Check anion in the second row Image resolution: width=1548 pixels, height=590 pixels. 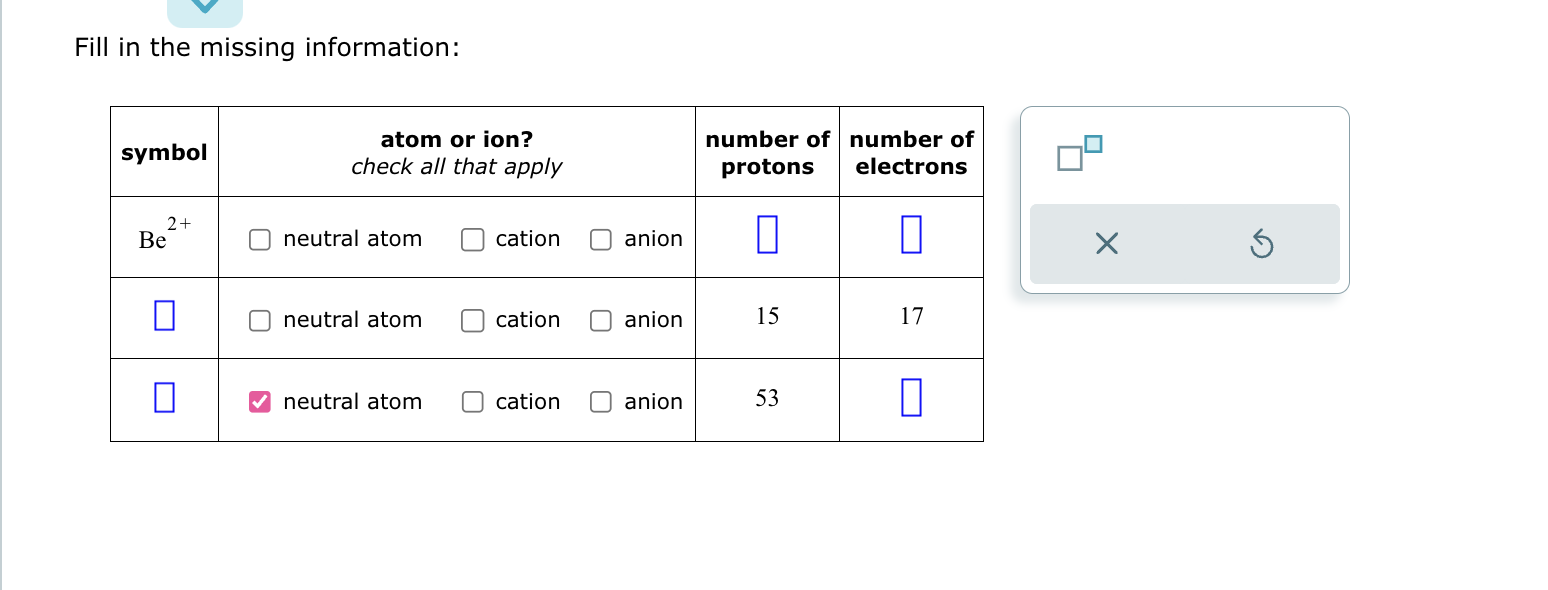[601, 320]
